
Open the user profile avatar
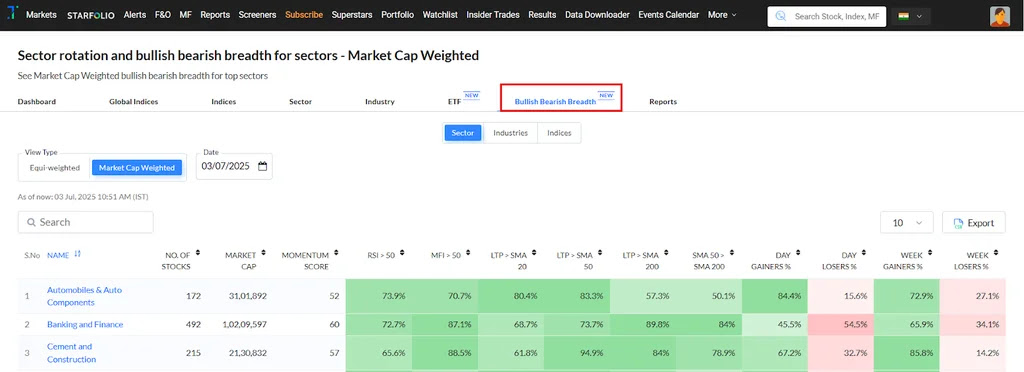click(999, 16)
